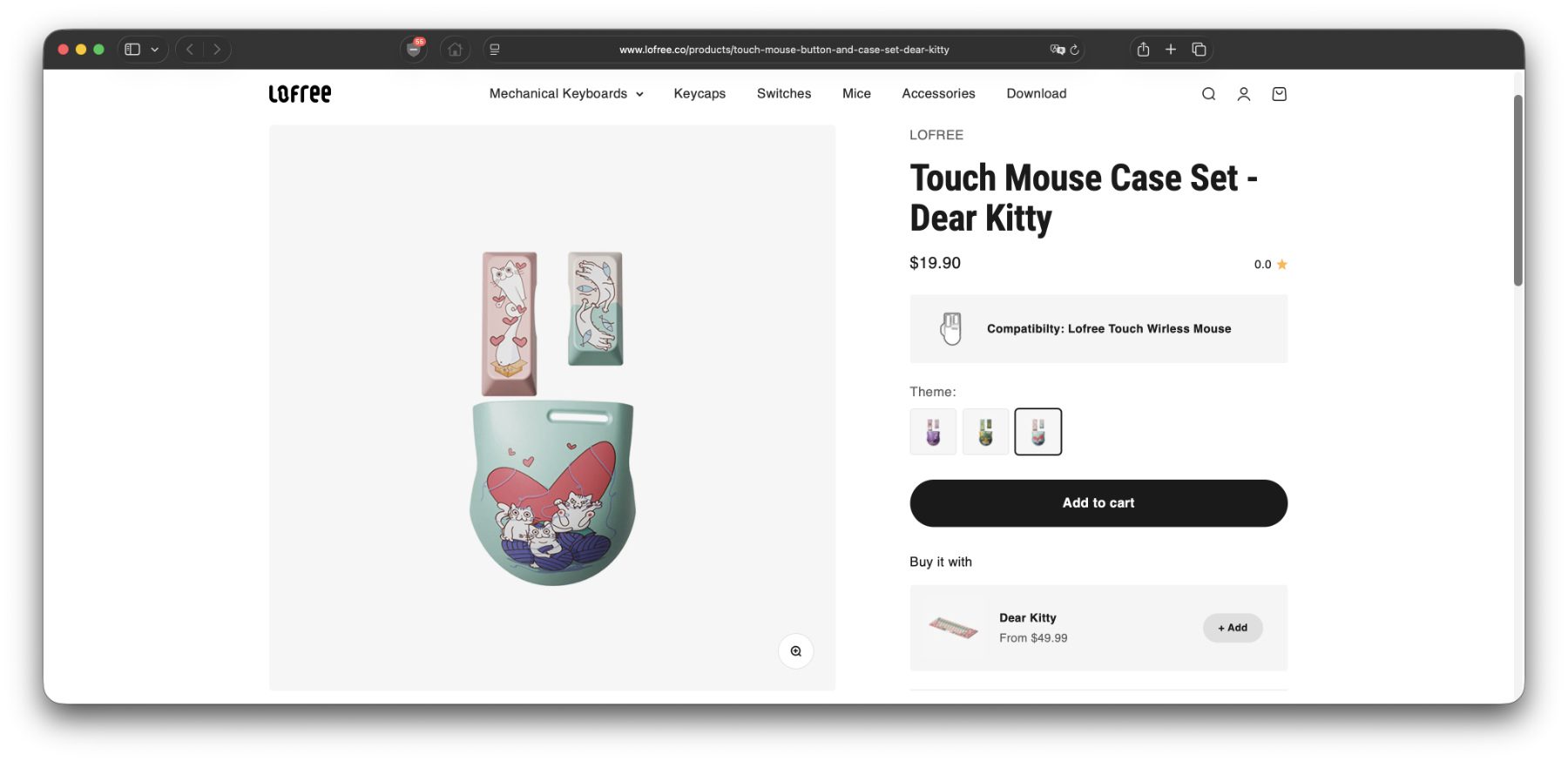The width and height of the screenshot is (1568, 761).
Task: Expand the Mechanical Keyboards dropdown menu
Action: [x=566, y=94]
